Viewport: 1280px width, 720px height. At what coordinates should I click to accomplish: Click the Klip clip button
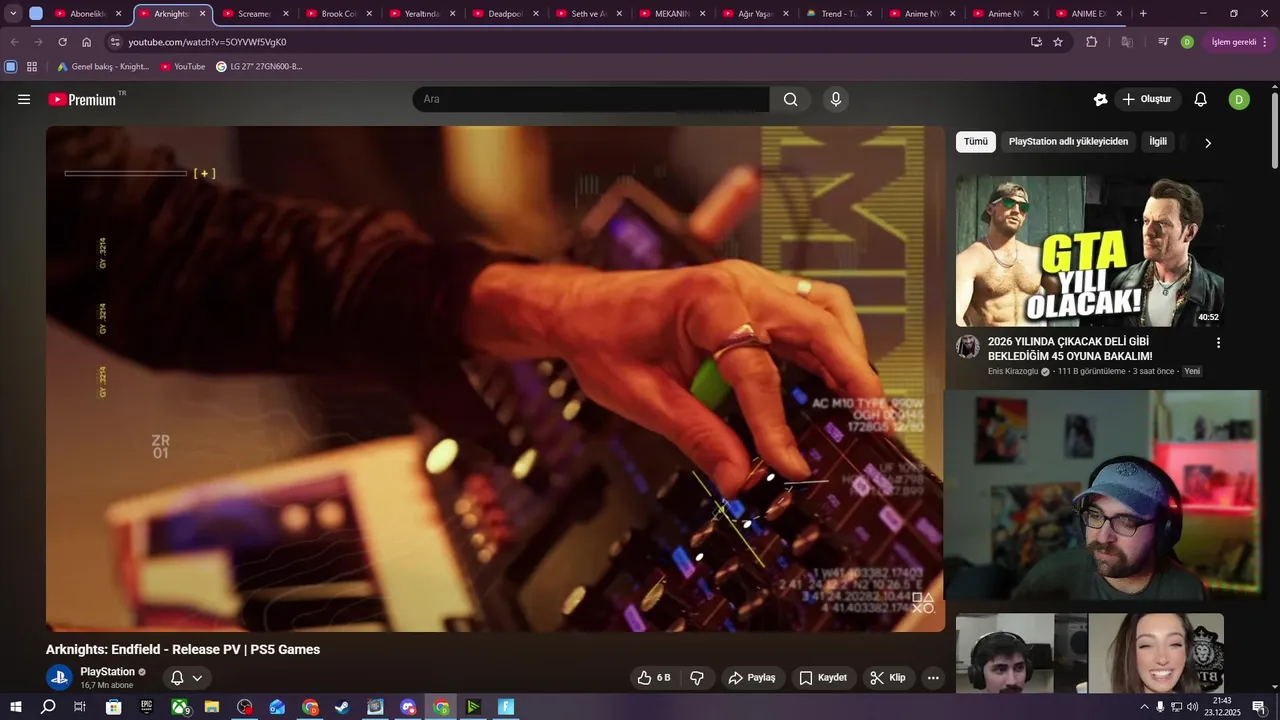click(888, 677)
